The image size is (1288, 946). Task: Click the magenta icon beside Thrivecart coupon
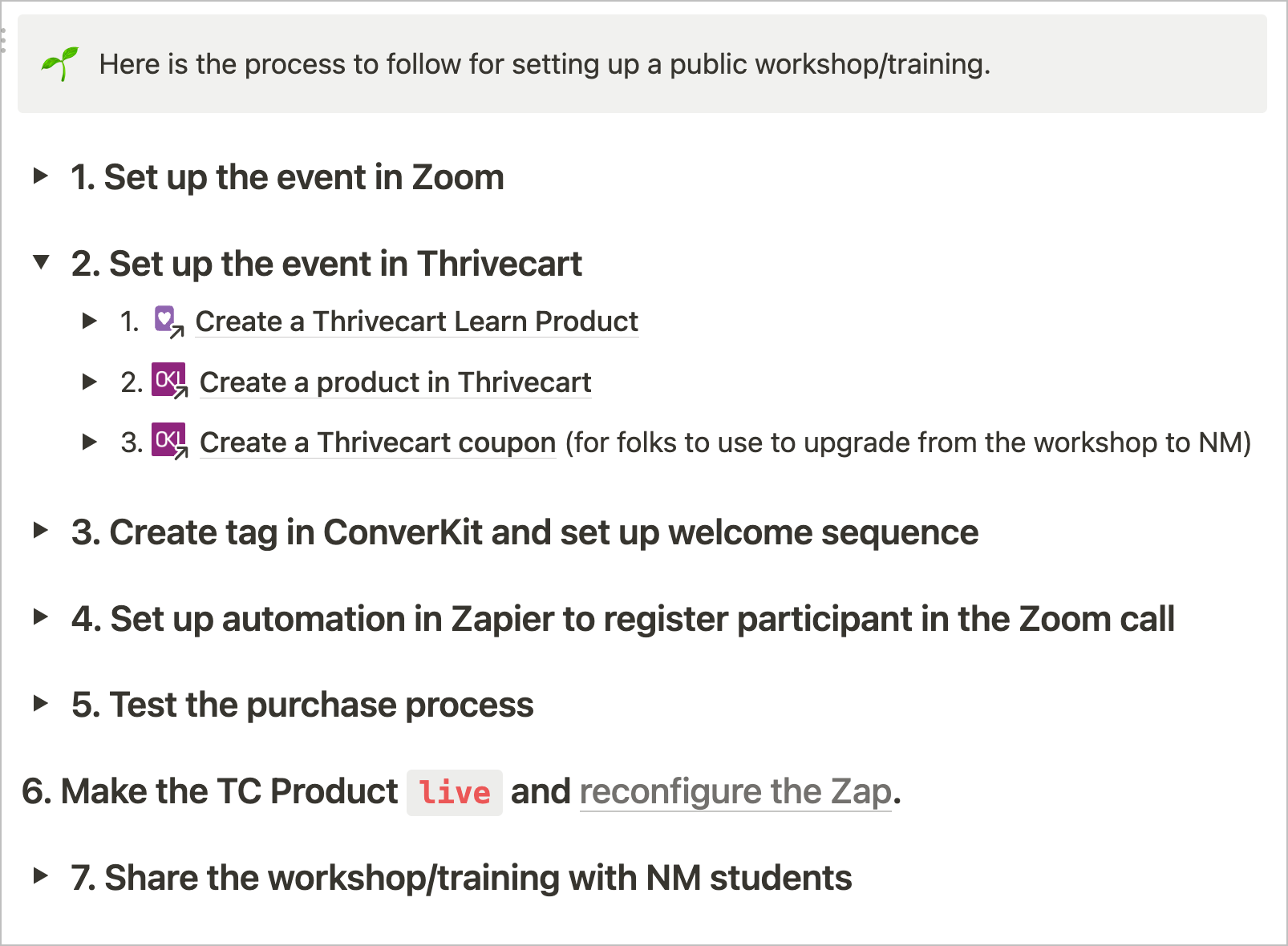tap(169, 441)
